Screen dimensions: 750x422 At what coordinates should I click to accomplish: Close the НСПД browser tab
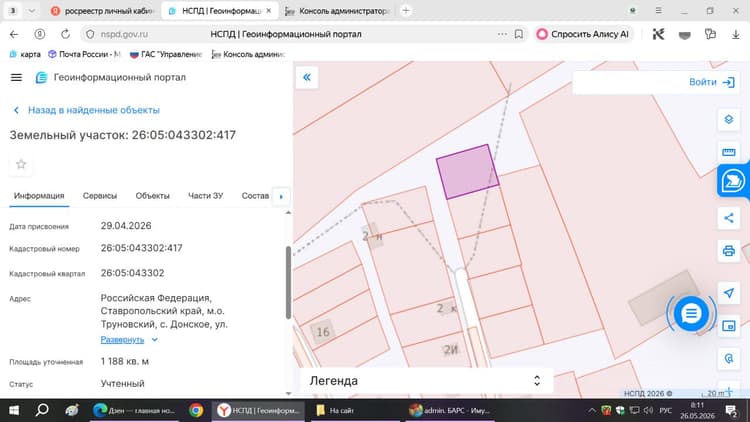269,11
